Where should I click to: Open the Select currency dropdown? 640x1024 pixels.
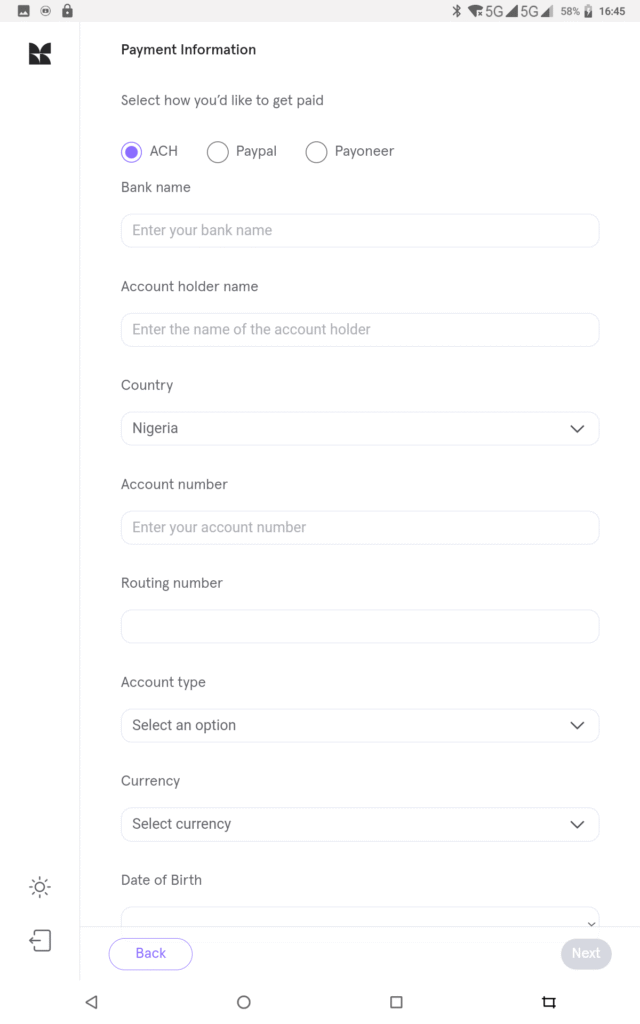360,824
